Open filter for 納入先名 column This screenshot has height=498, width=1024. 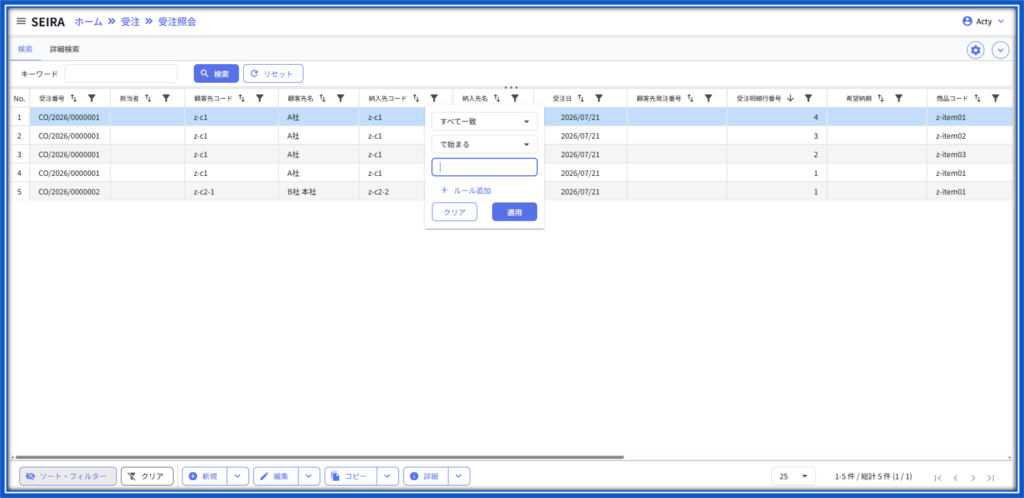(515, 98)
